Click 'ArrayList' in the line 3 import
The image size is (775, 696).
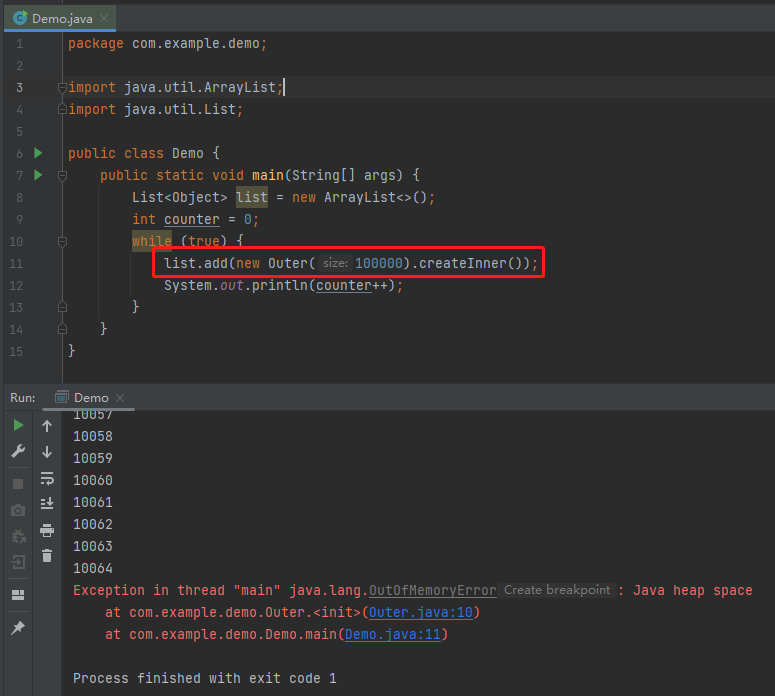point(240,87)
